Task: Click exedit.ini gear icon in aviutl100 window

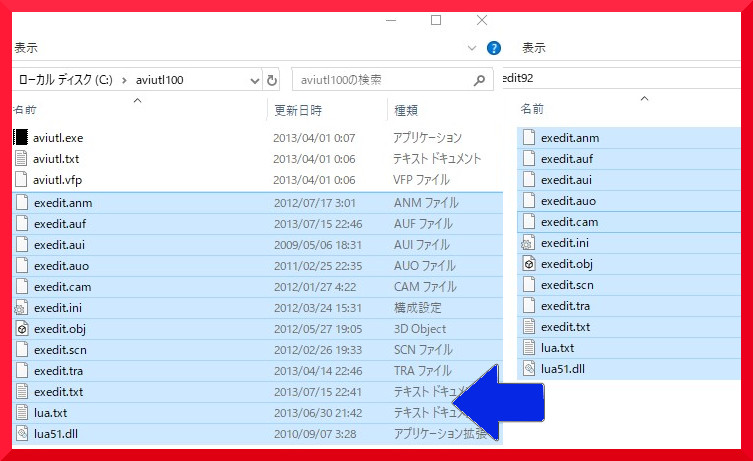Action: click(x=22, y=308)
